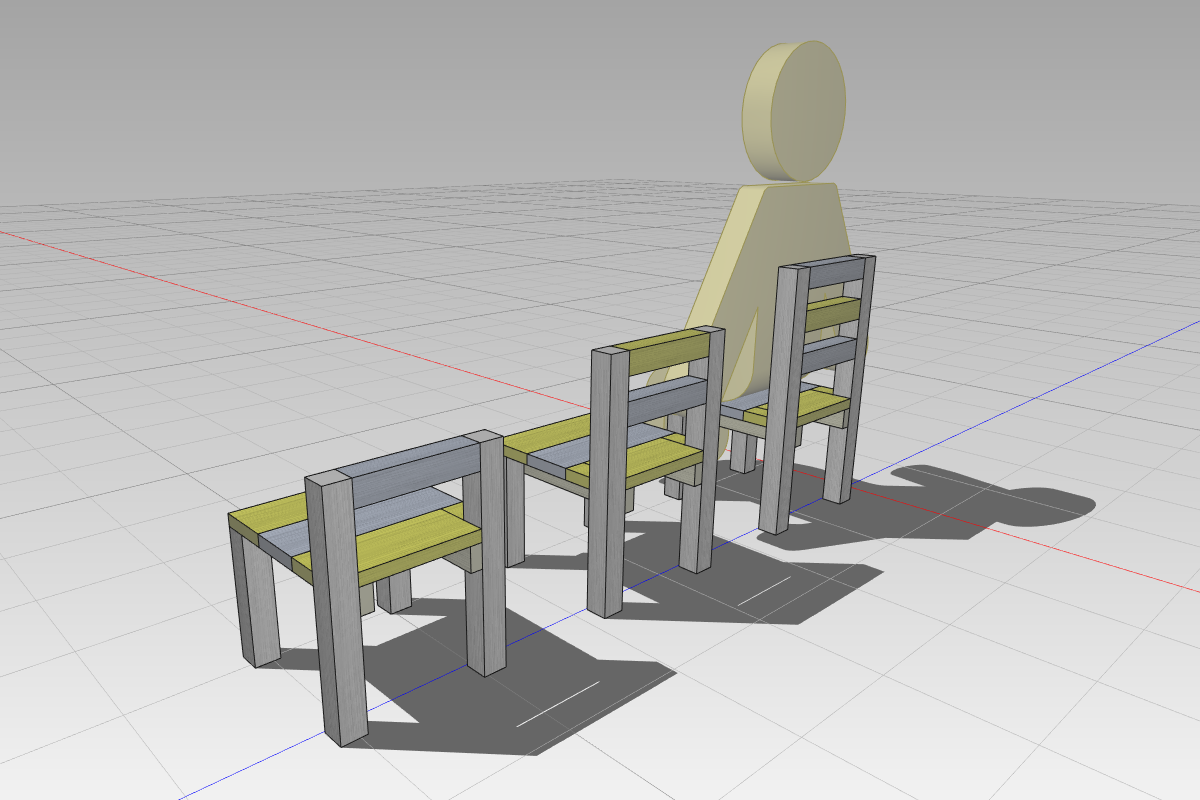Click the farthest chair's yellow middle backrest slat

pos(832,315)
